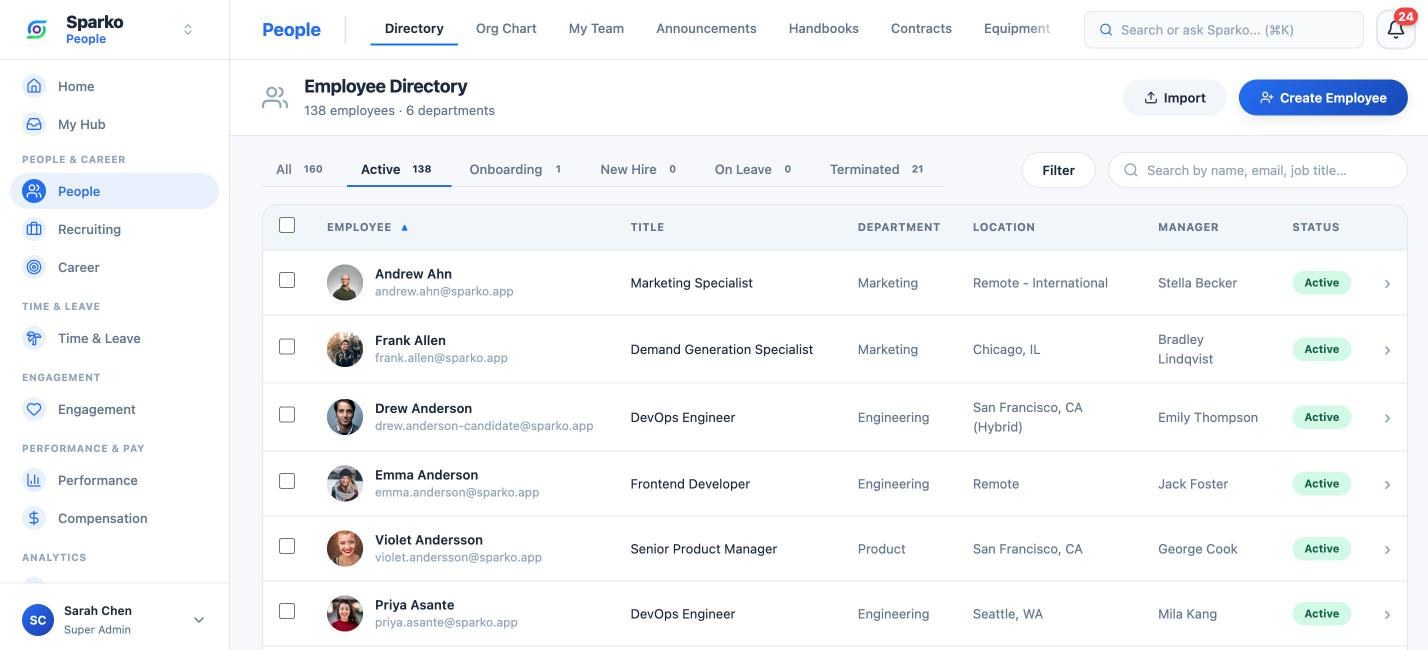
Task: Show New Hire employees tab
Action: click(x=638, y=169)
